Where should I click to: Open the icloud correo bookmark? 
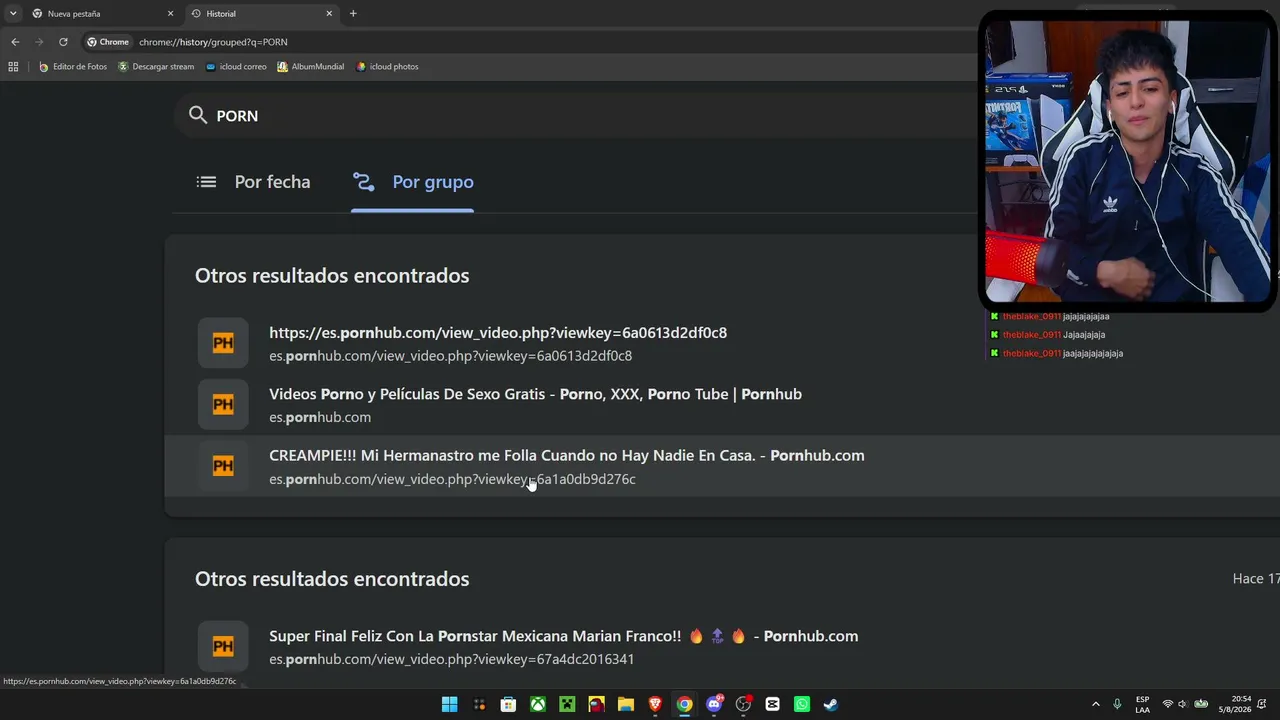pyautogui.click(x=236, y=67)
